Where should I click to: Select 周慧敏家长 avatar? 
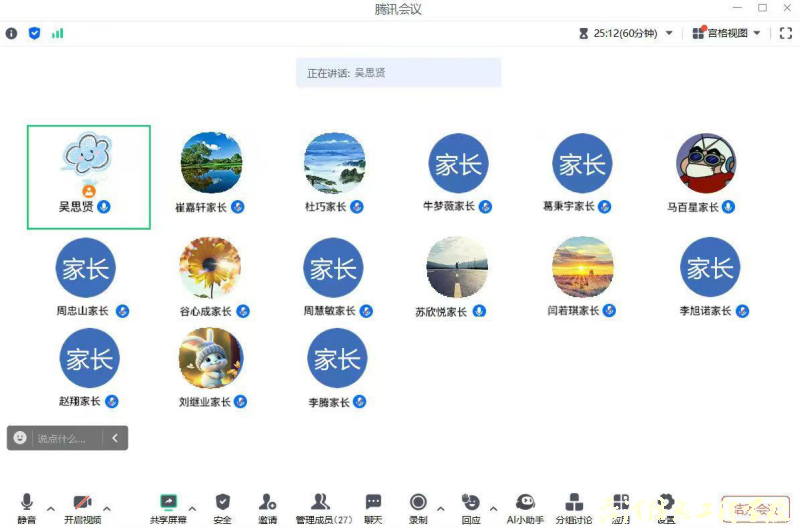(x=333, y=267)
